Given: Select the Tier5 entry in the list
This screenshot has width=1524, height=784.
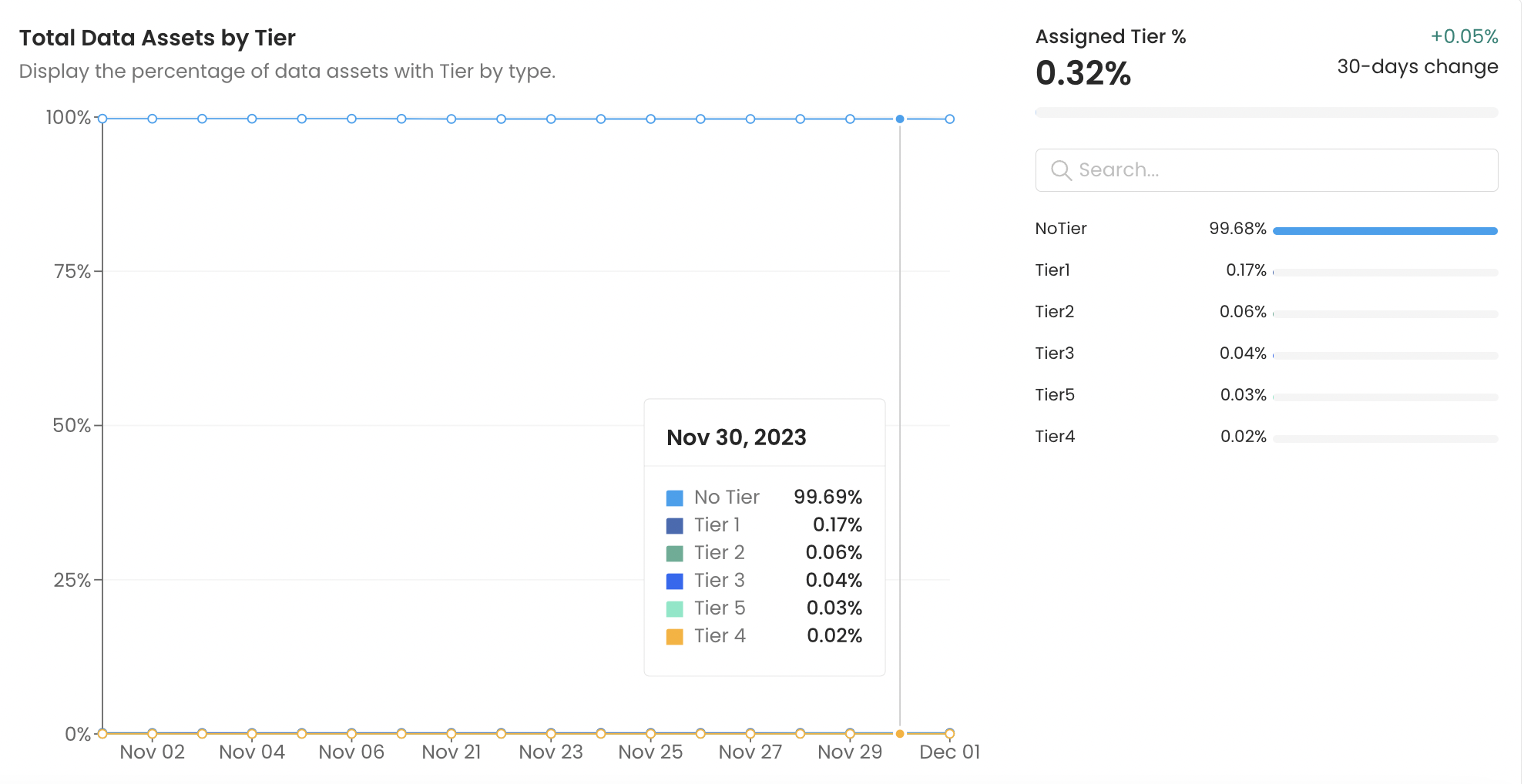Looking at the screenshot, I should (1054, 395).
